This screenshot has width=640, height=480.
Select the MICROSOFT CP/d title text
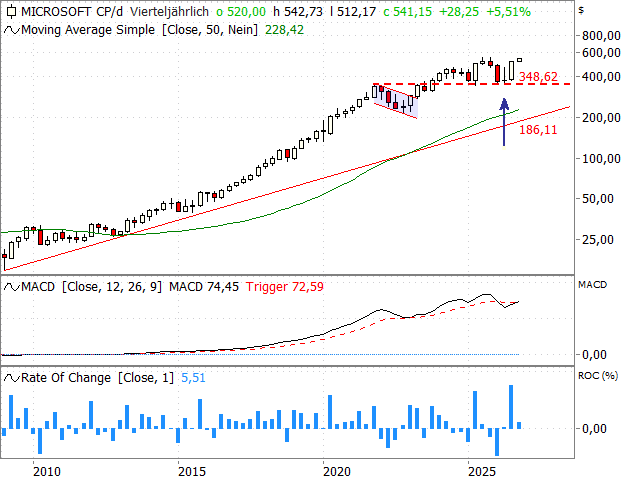(72, 11)
